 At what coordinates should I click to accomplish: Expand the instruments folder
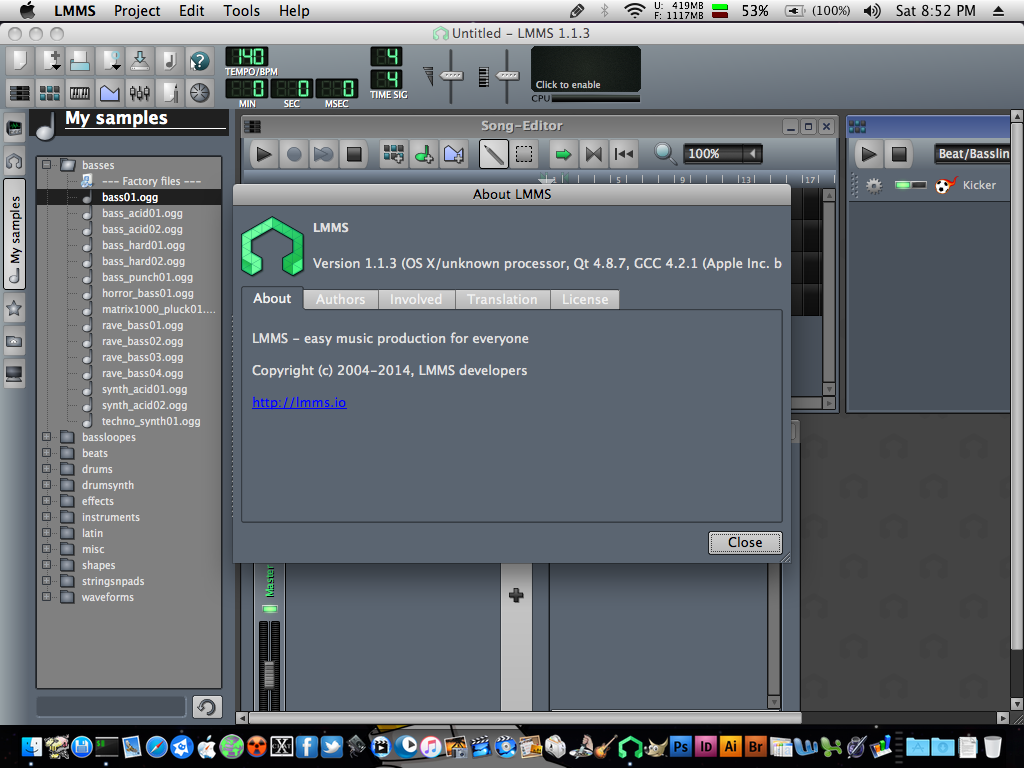click(x=46, y=517)
